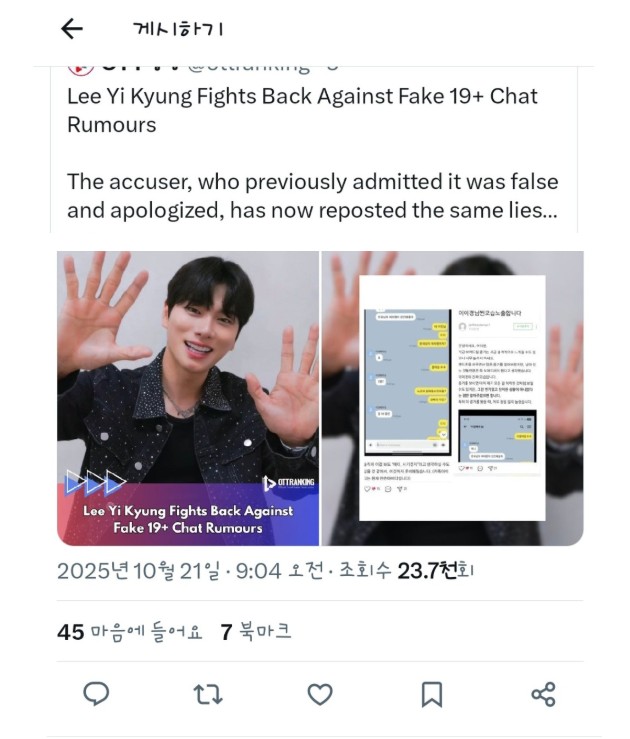This screenshot has width=630, height=739.
Task: Like the post with heart icon
Action: tap(320, 695)
